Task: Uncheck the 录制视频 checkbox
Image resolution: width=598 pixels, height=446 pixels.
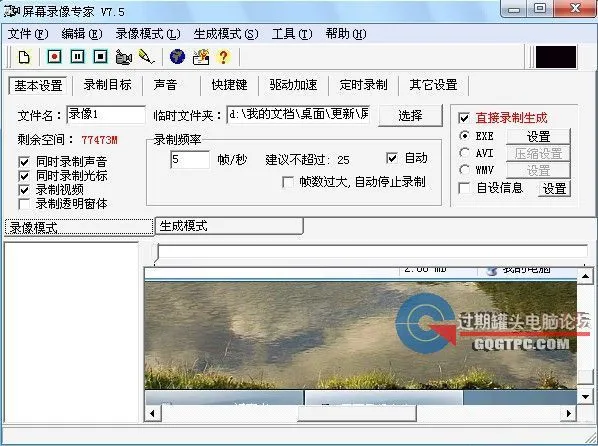Action: pos(24,190)
